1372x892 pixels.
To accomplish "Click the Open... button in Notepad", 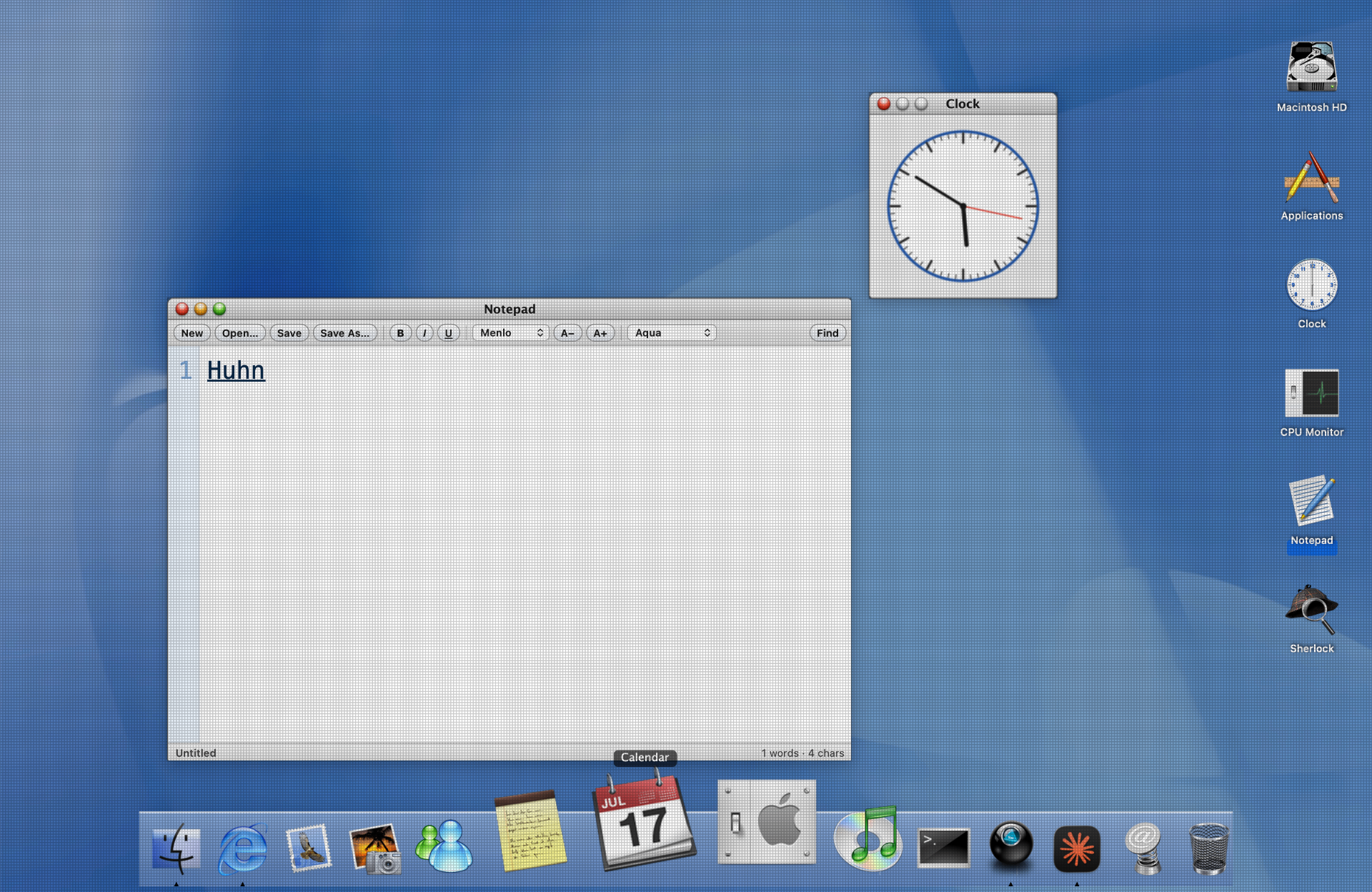I will (x=240, y=333).
